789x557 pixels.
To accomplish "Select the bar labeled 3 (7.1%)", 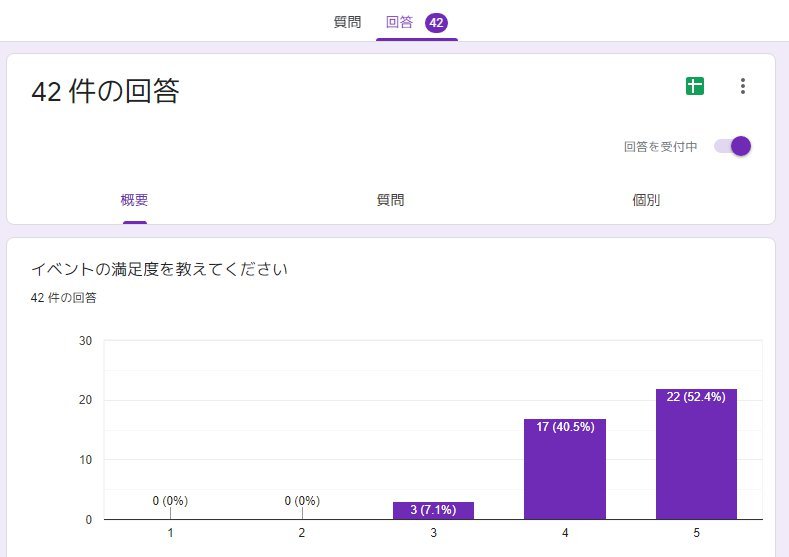I will pyautogui.click(x=433, y=510).
